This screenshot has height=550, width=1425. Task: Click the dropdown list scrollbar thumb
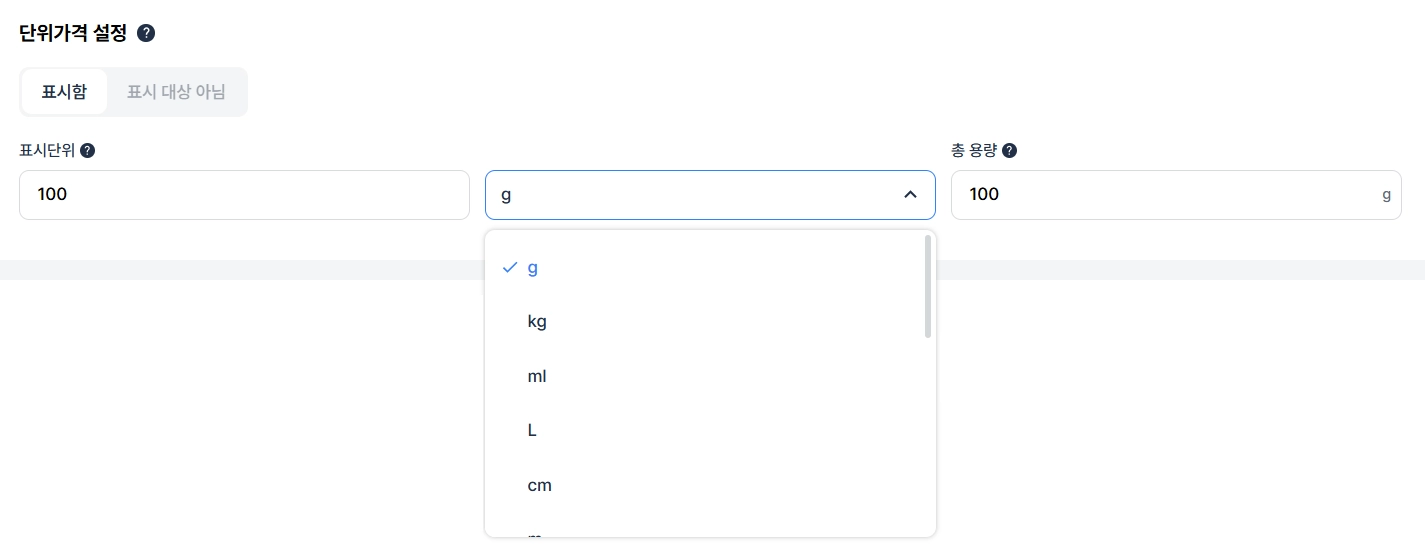pos(928,287)
